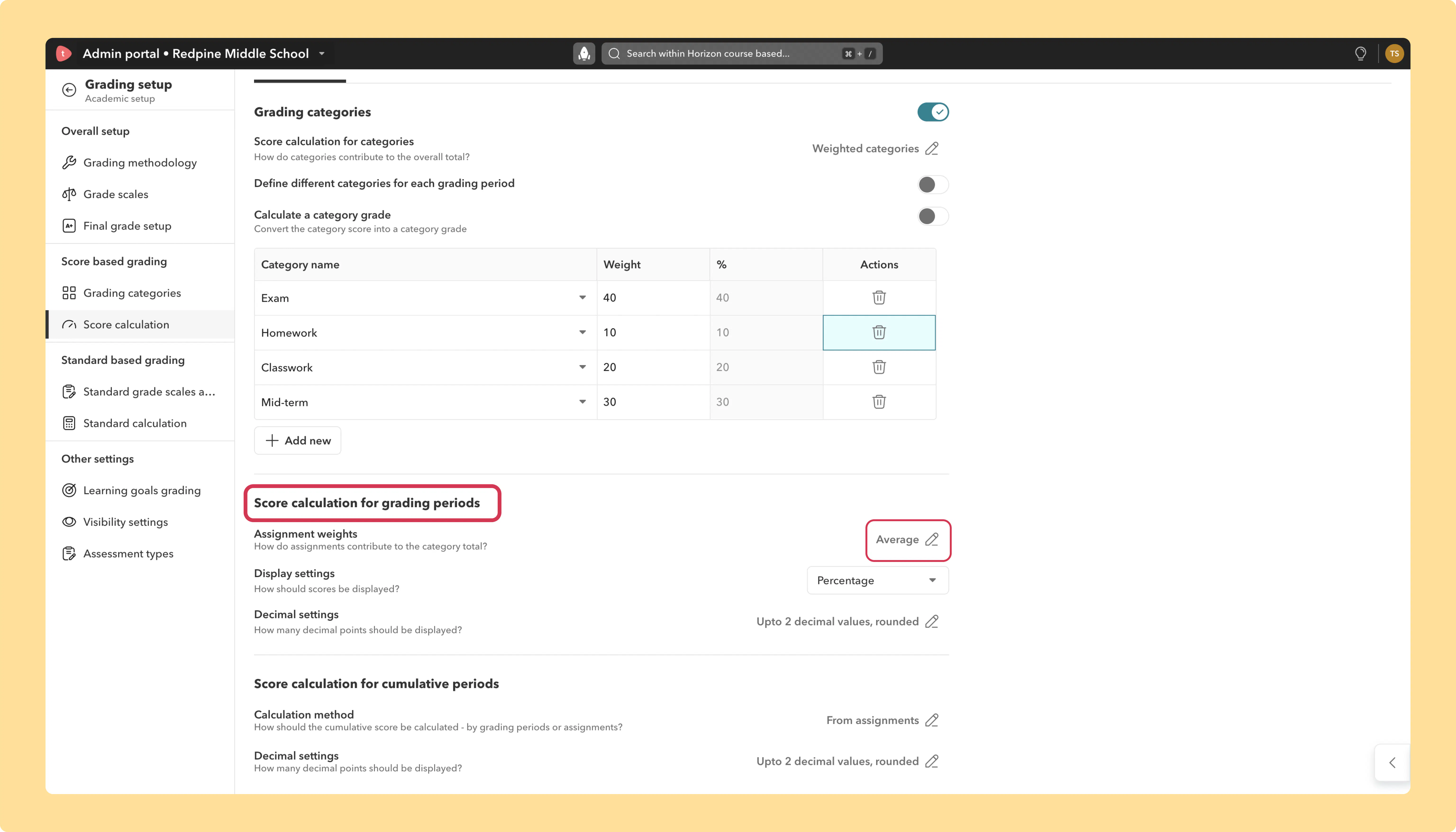Click the back arrow beside Grading setup
The image size is (1456, 832).
coord(69,90)
